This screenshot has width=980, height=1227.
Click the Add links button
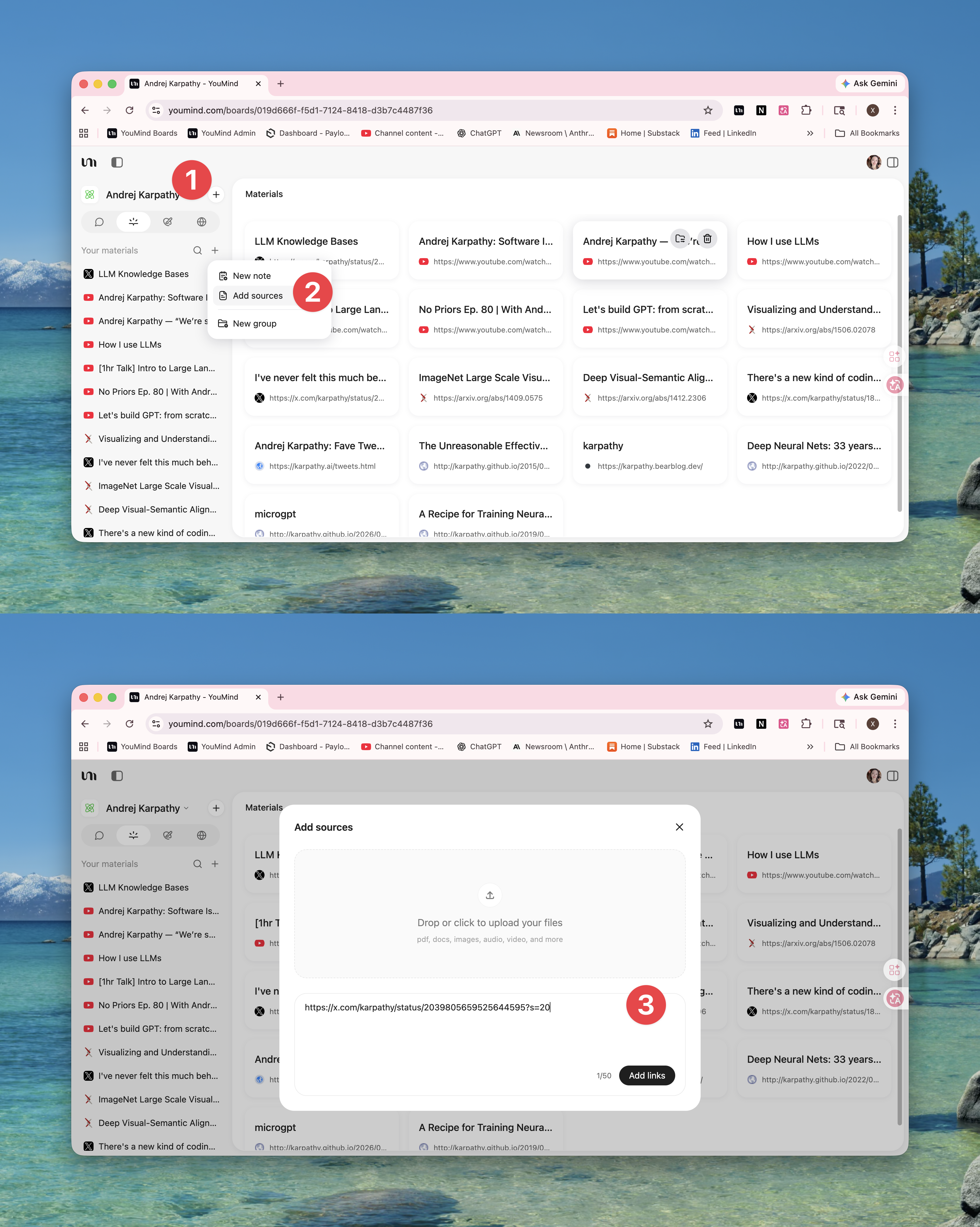click(647, 1075)
